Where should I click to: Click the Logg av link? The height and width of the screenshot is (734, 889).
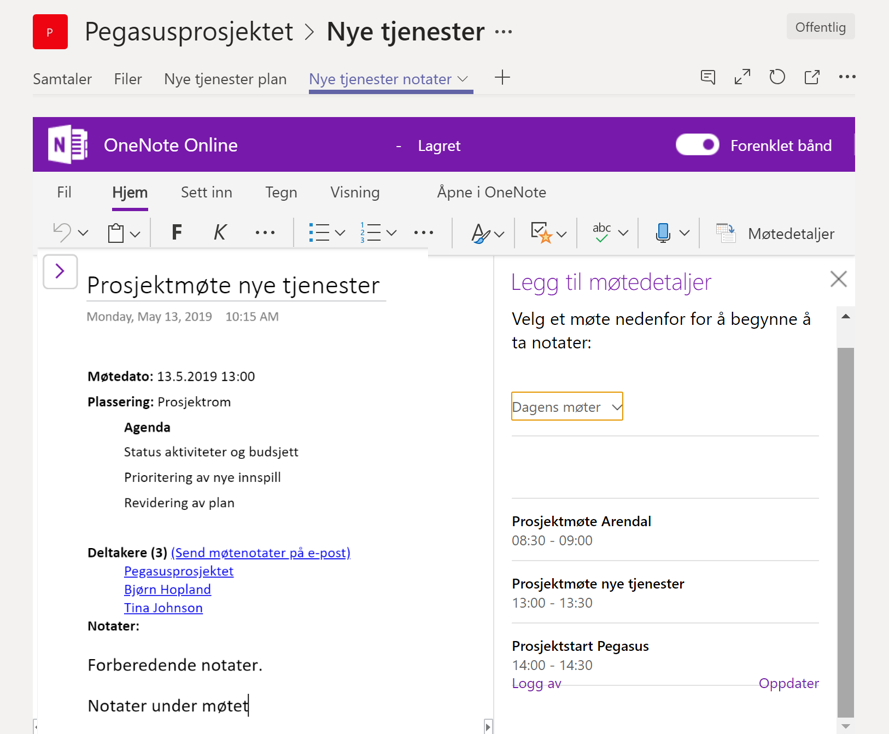[x=536, y=683]
